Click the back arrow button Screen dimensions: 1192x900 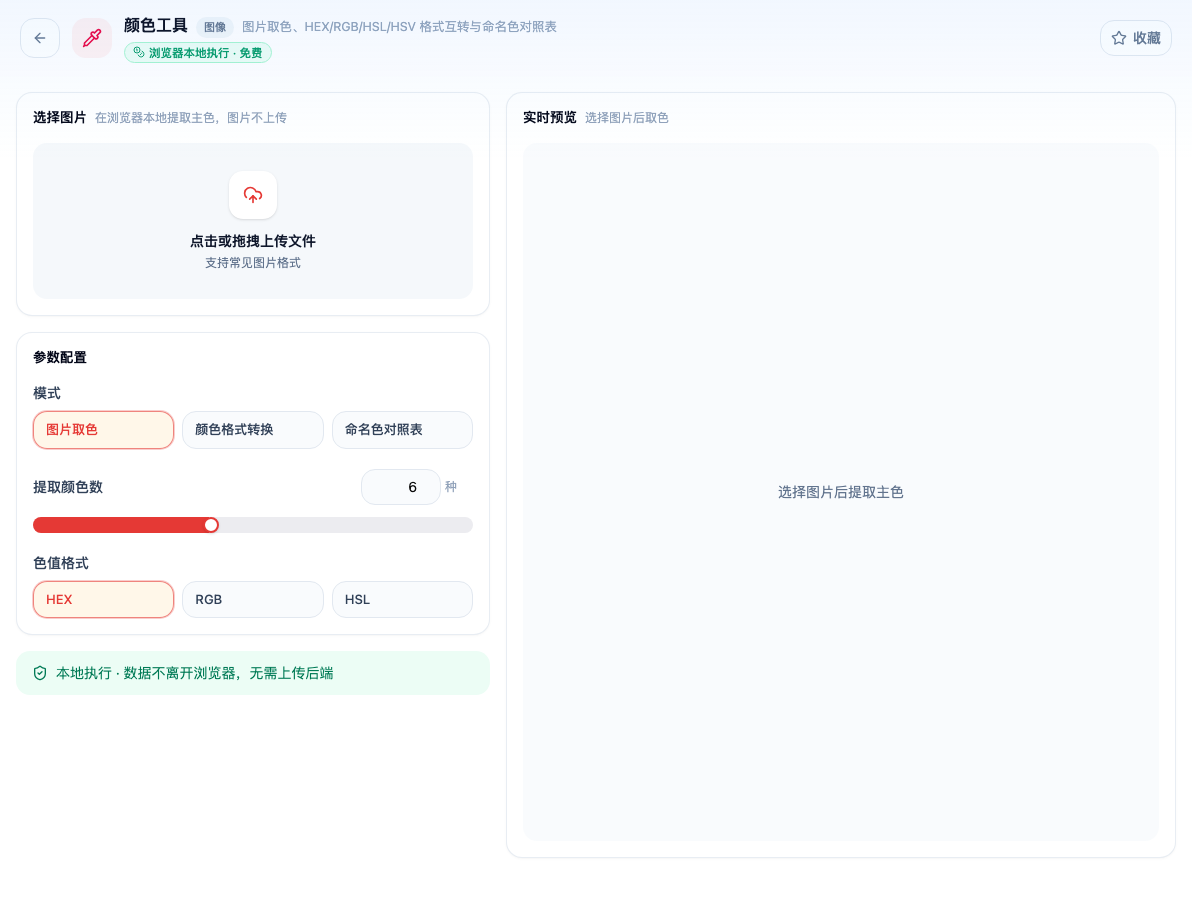coord(40,38)
